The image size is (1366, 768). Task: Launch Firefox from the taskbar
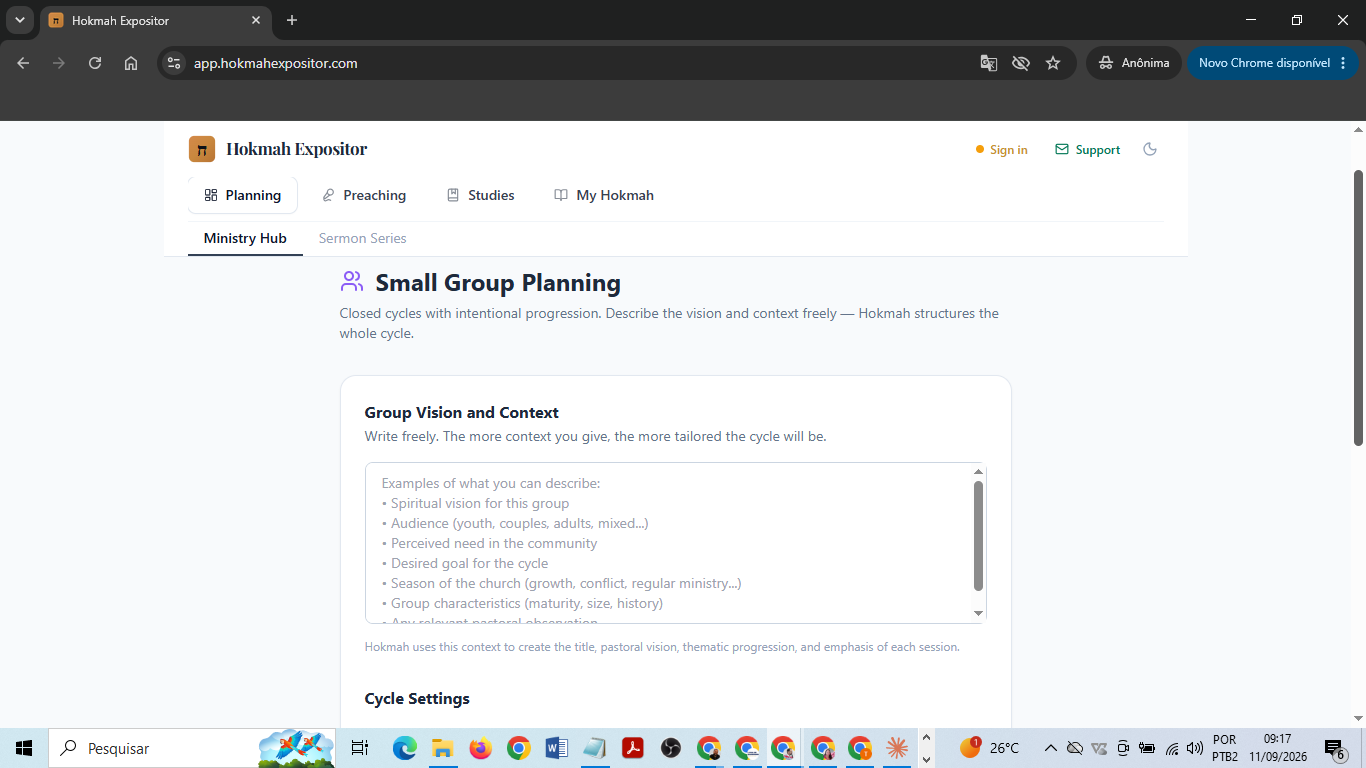(480, 748)
